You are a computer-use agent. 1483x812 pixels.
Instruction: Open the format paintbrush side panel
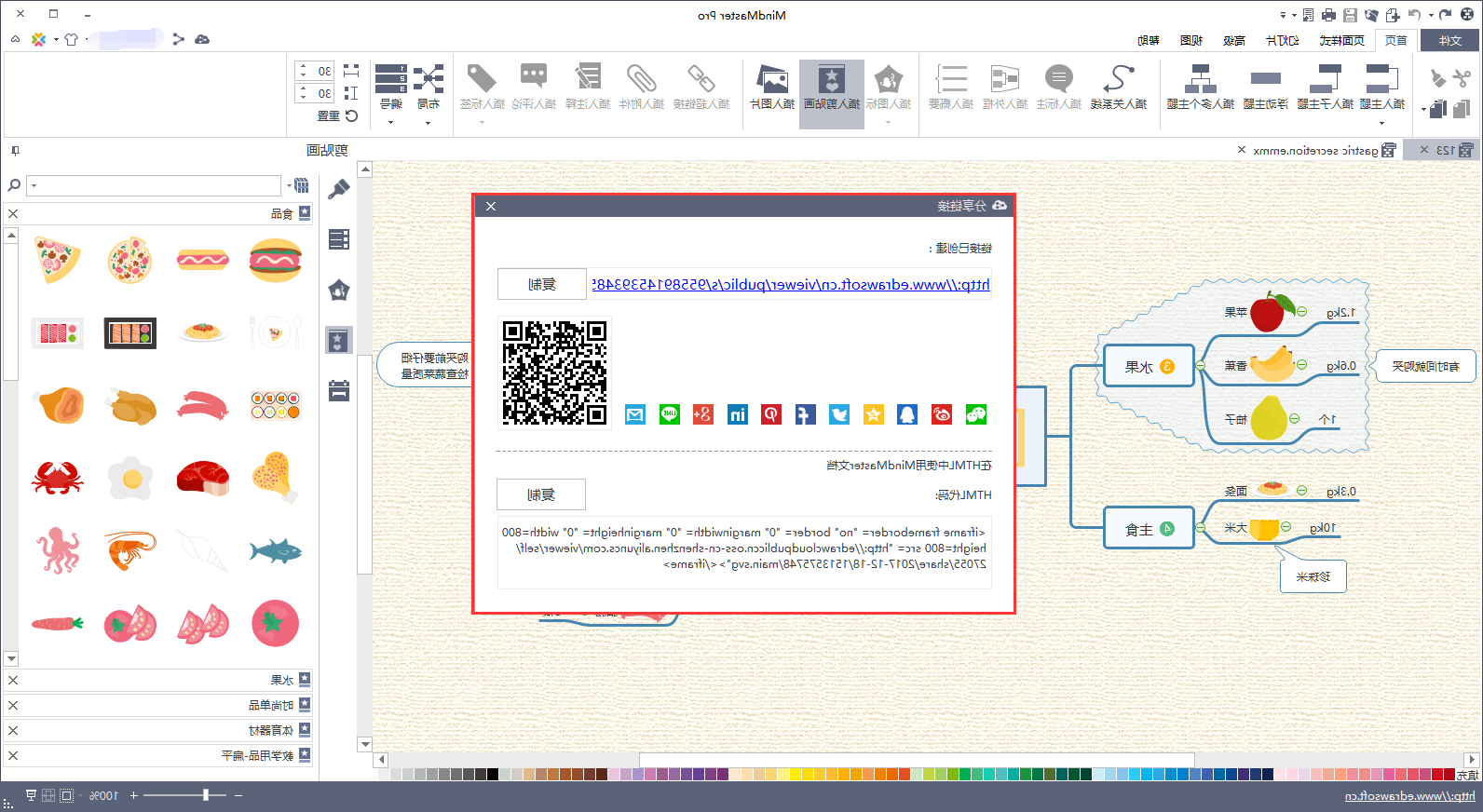click(339, 189)
